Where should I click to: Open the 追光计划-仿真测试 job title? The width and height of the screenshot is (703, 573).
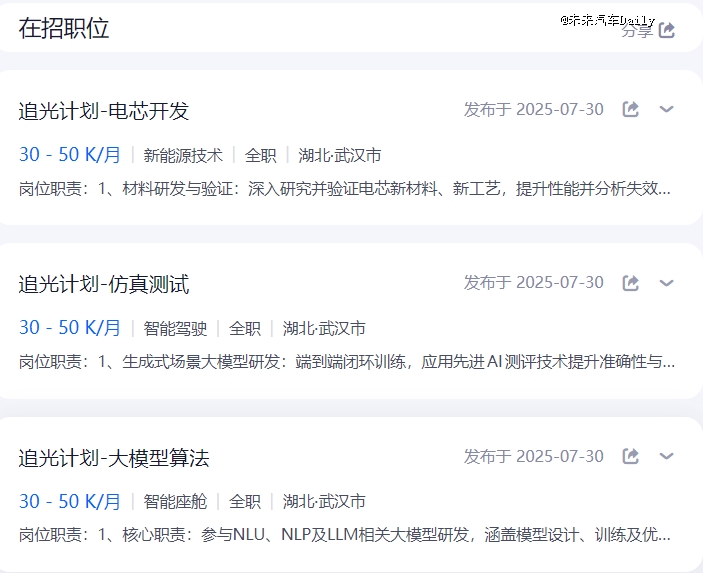click(104, 284)
